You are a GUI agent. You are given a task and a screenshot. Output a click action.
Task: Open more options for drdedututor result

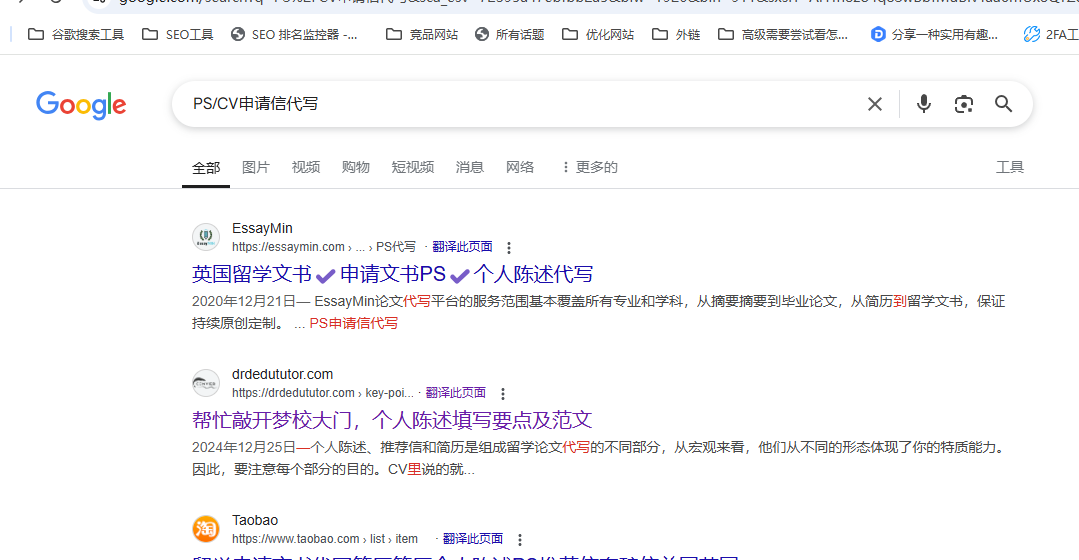click(x=502, y=394)
